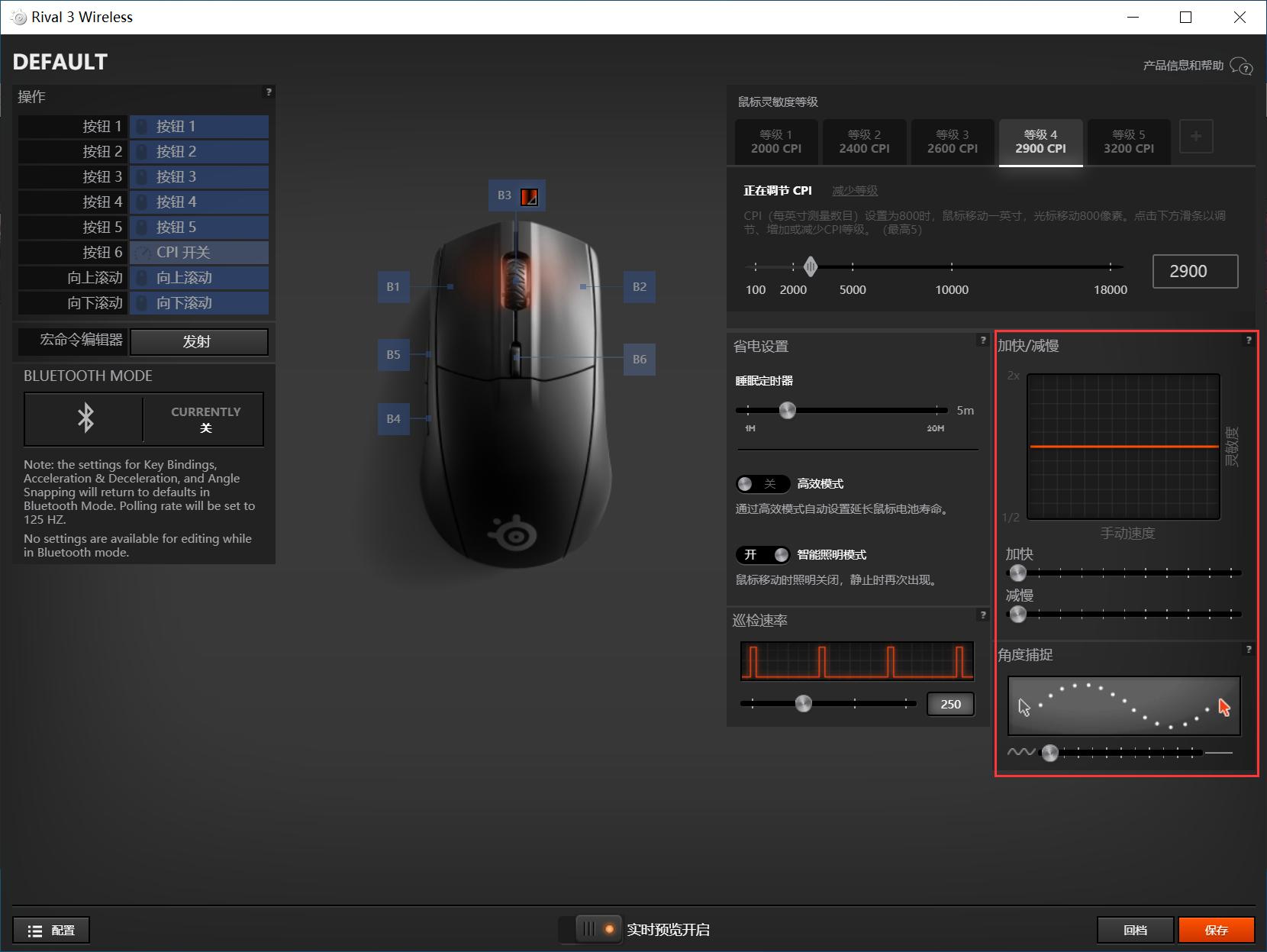Click the plus icon to add CPI level
Viewport: 1267px width, 952px height.
pyautogui.click(x=1195, y=137)
